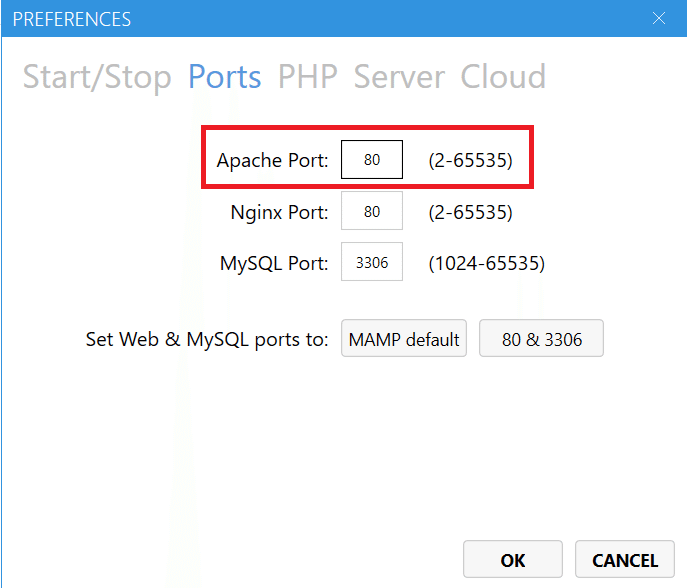This screenshot has width=687, height=588.
Task: Switch to the Start/Stop tab
Action: point(97,77)
